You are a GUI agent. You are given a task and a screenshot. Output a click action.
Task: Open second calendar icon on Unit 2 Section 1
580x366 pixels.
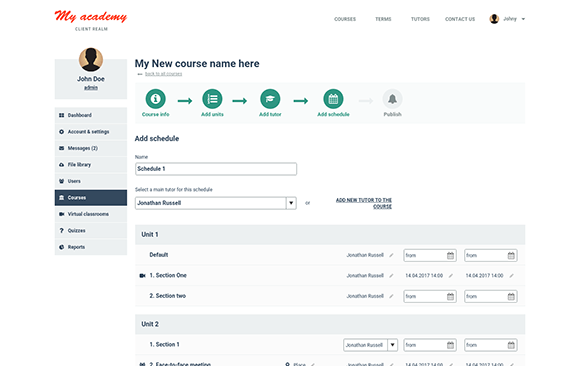pos(511,345)
